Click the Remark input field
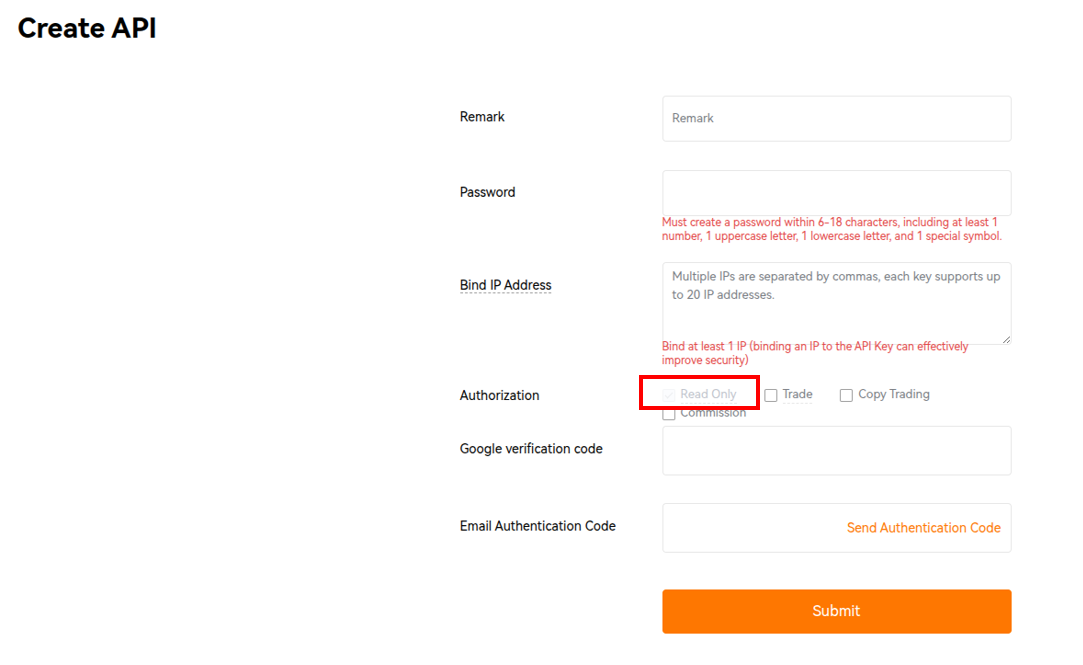Viewport: 1083px width, 665px height. (836, 119)
